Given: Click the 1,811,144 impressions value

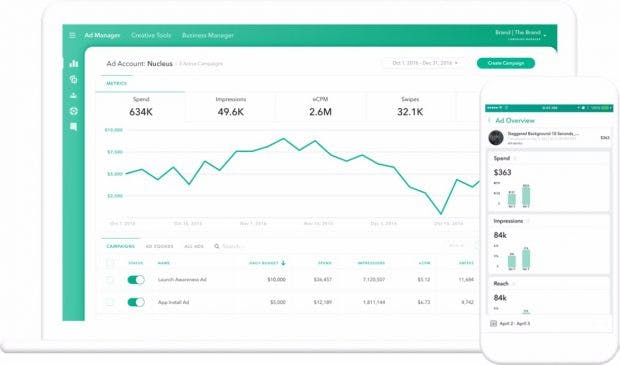Looking at the screenshot, I should 374,302.
